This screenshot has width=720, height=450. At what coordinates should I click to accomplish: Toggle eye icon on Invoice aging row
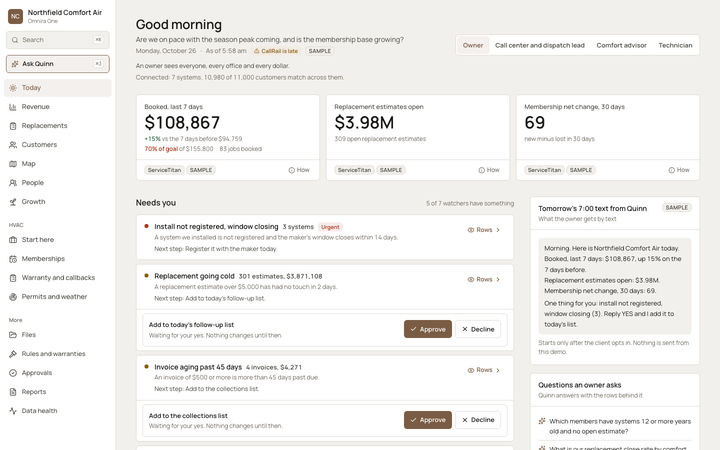click(x=471, y=370)
